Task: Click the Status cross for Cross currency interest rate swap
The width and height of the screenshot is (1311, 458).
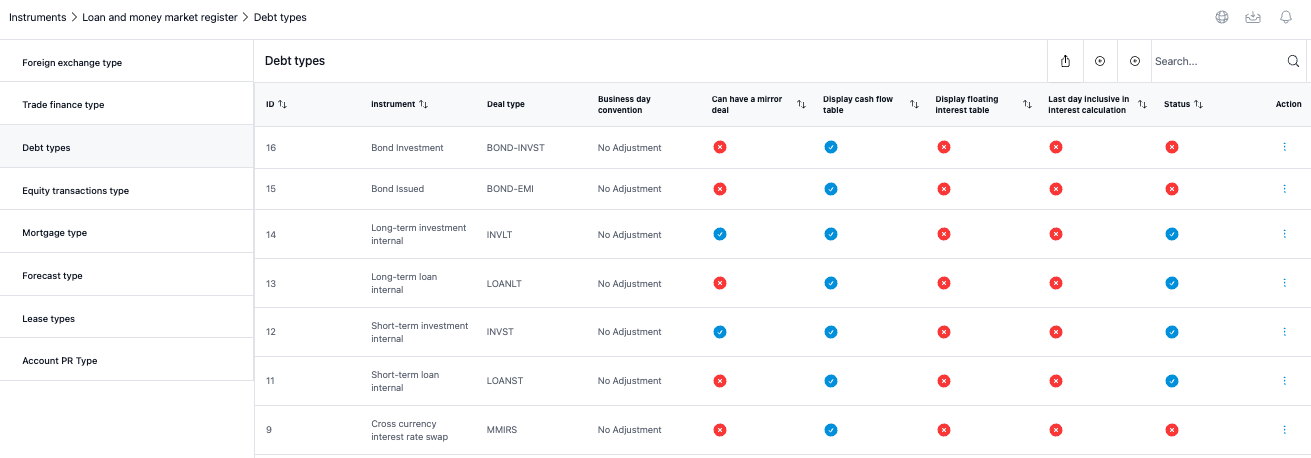Action: [1172, 430]
